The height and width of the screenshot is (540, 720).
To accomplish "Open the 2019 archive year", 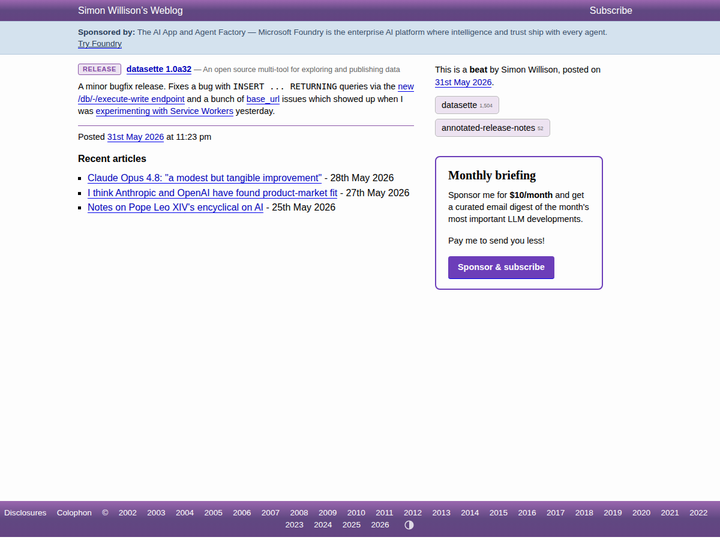I will coord(613,513).
